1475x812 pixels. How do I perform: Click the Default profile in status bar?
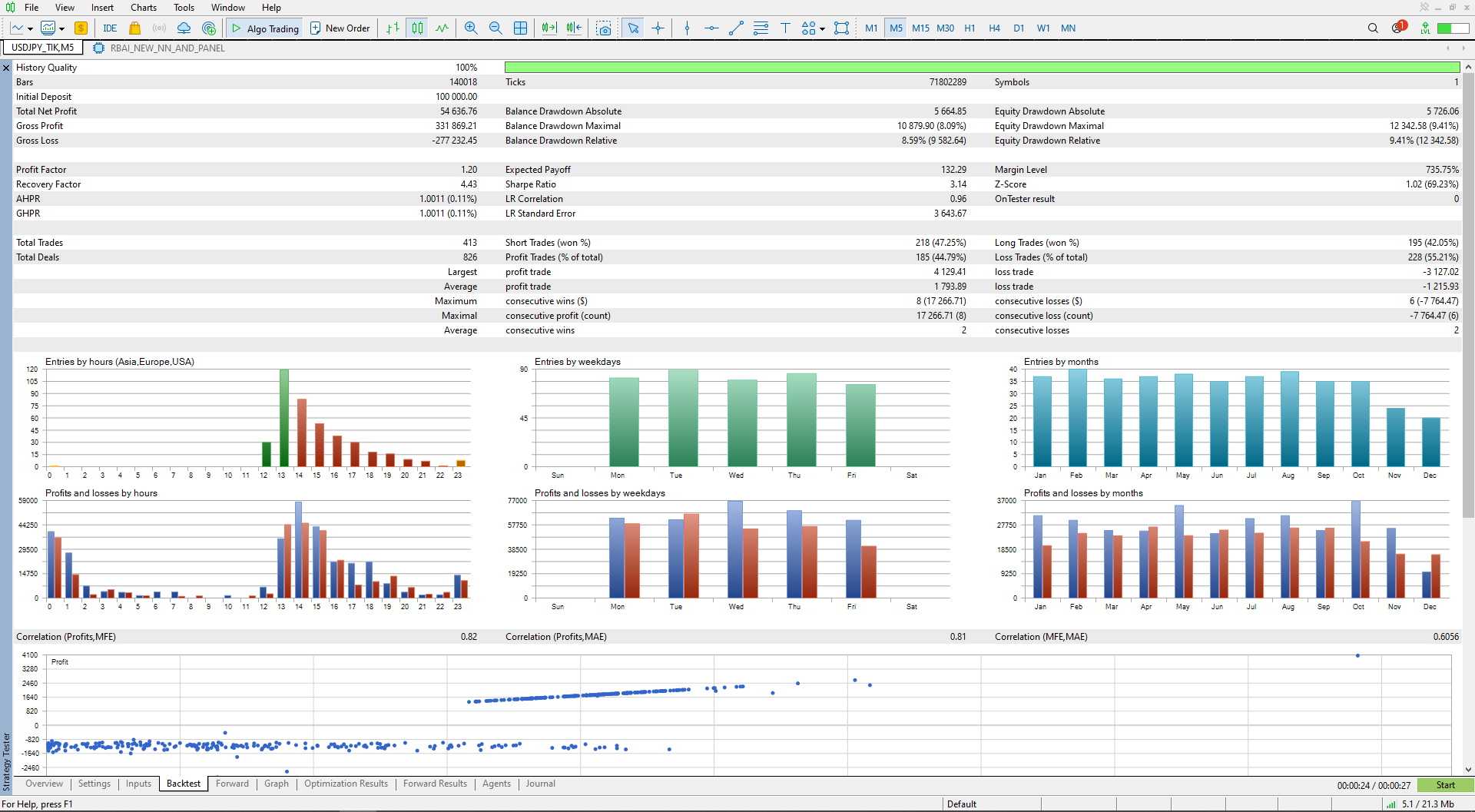[962, 804]
